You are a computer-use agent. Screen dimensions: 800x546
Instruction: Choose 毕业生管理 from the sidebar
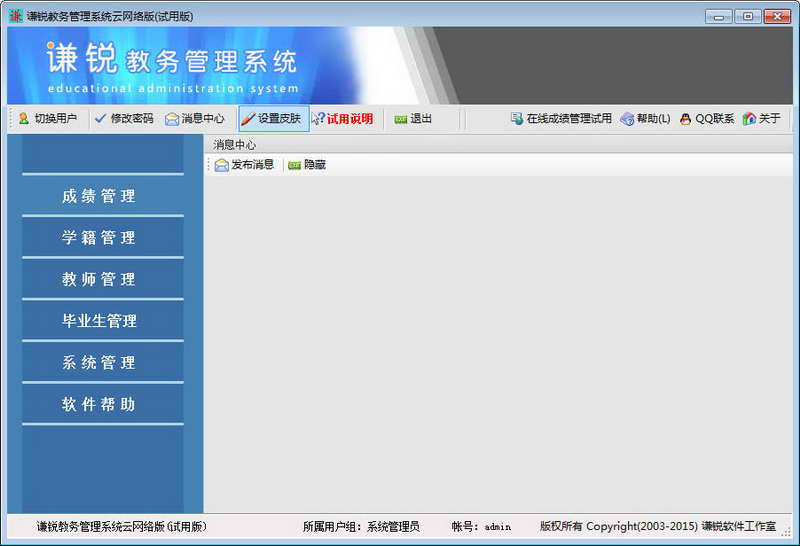click(x=98, y=321)
